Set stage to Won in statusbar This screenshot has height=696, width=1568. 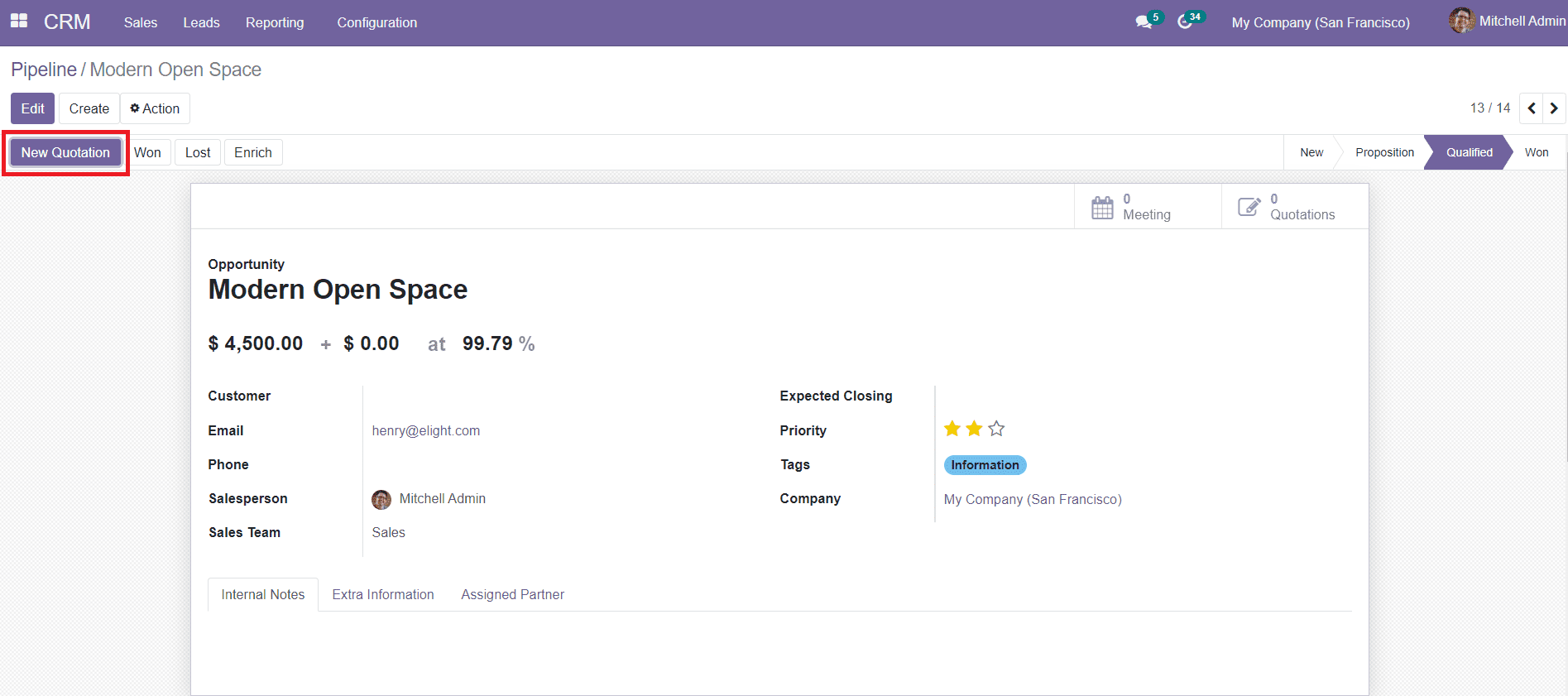click(x=1537, y=152)
